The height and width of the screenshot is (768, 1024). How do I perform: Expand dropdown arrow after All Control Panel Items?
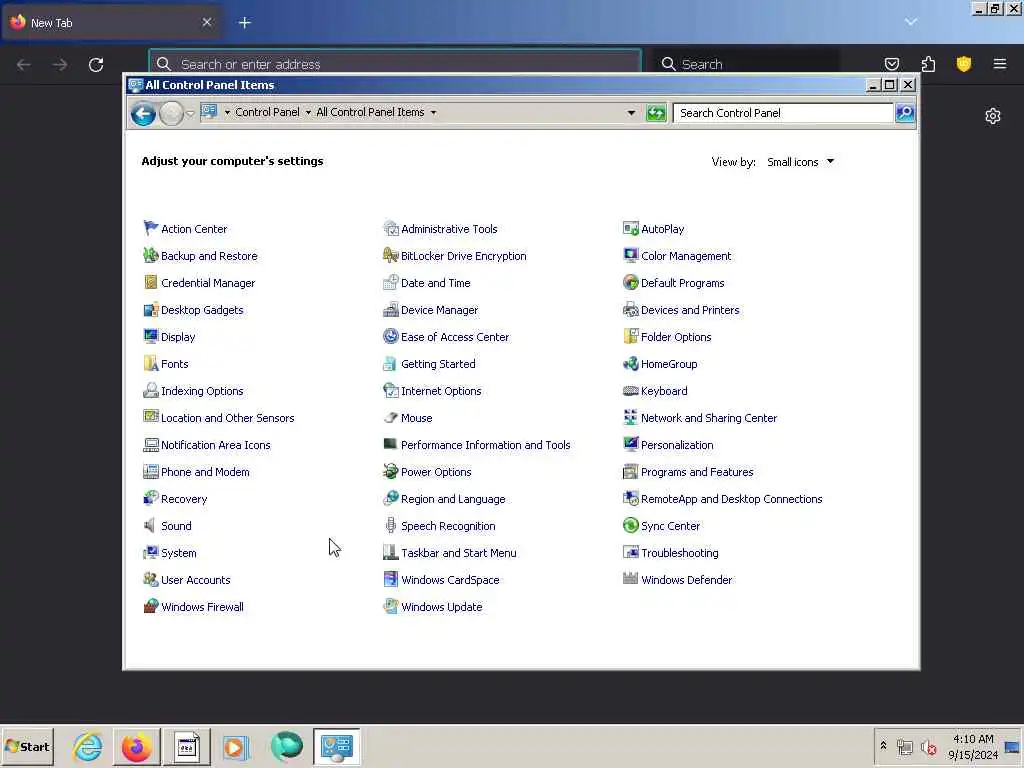coord(434,112)
